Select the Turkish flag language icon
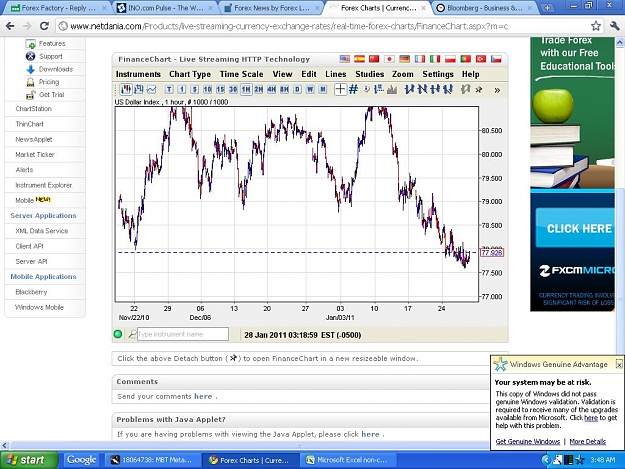 point(481,59)
